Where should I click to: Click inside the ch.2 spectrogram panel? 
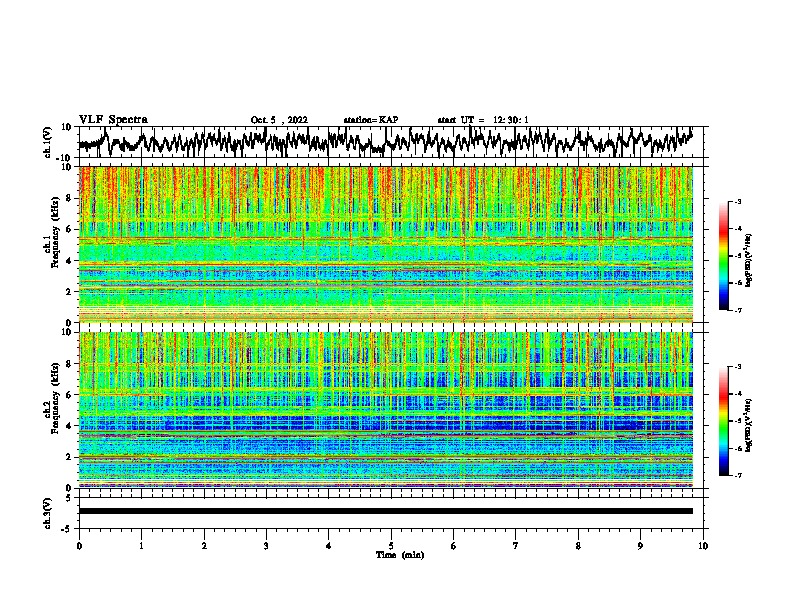tap(386, 410)
